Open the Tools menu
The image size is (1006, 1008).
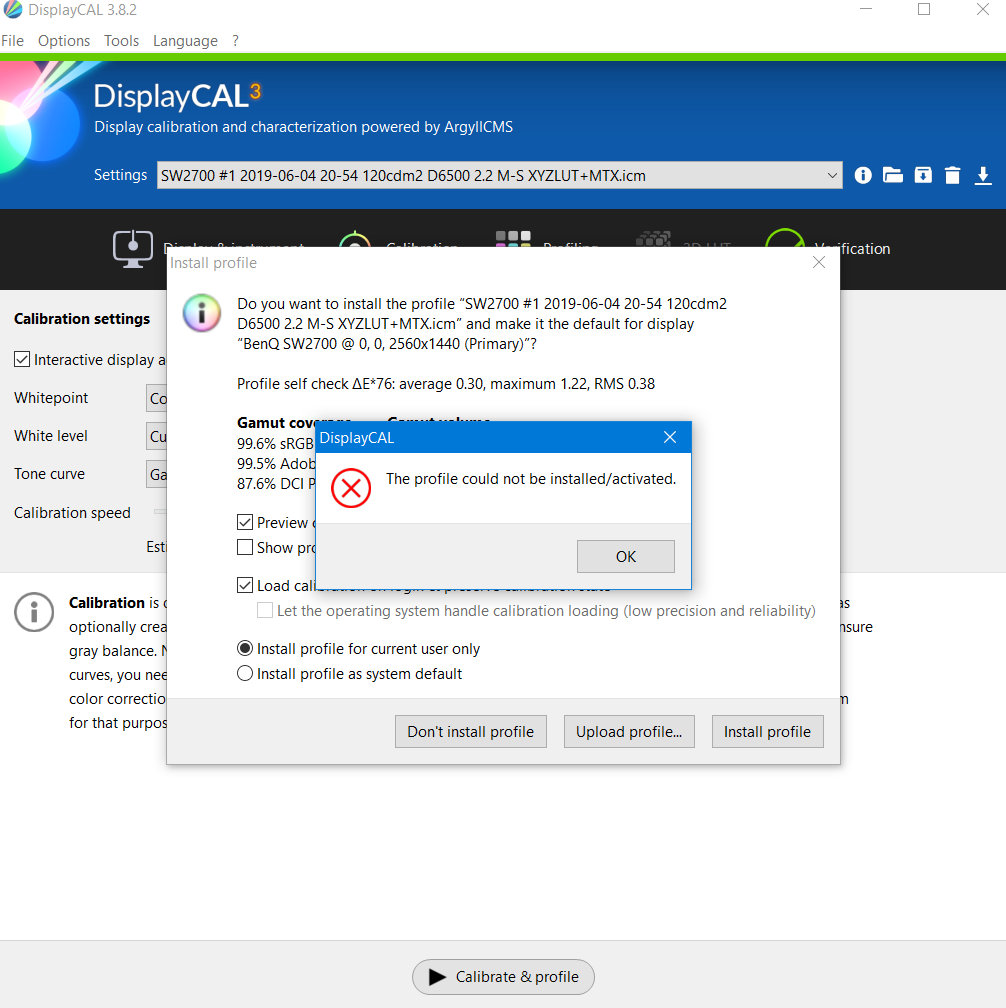click(121, 40)
